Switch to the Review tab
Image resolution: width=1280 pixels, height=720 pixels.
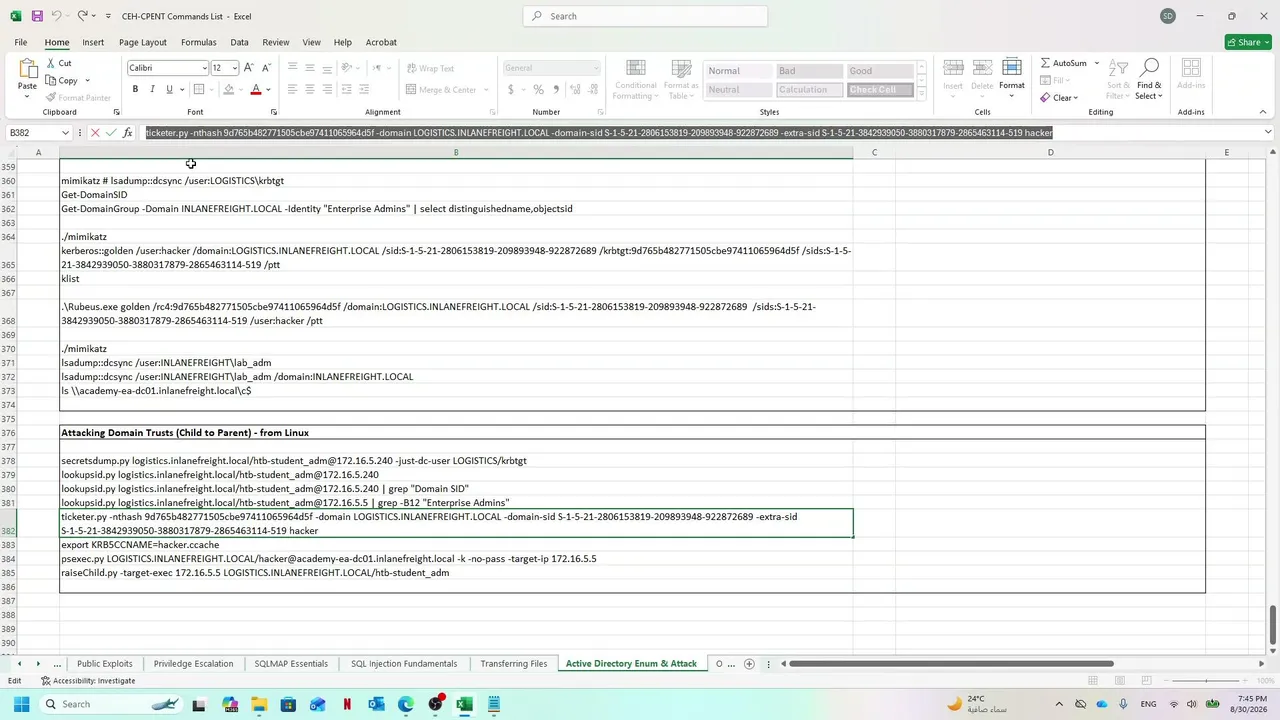(275, 42)
